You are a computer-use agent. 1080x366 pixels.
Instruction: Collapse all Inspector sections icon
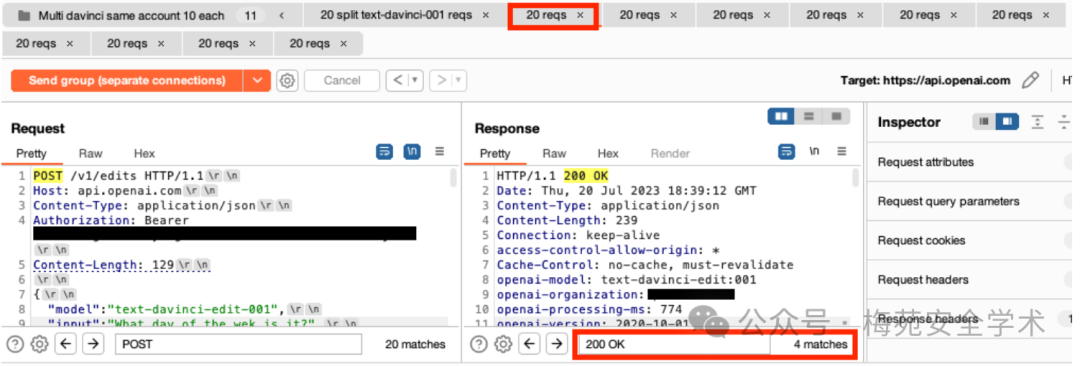pos(1064,122)
